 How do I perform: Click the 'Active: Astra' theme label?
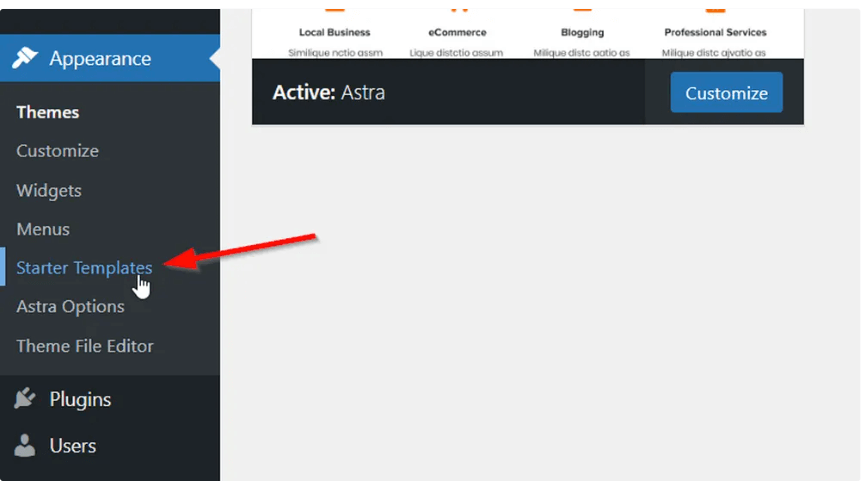pyautogui.click(x=329, y=92)
